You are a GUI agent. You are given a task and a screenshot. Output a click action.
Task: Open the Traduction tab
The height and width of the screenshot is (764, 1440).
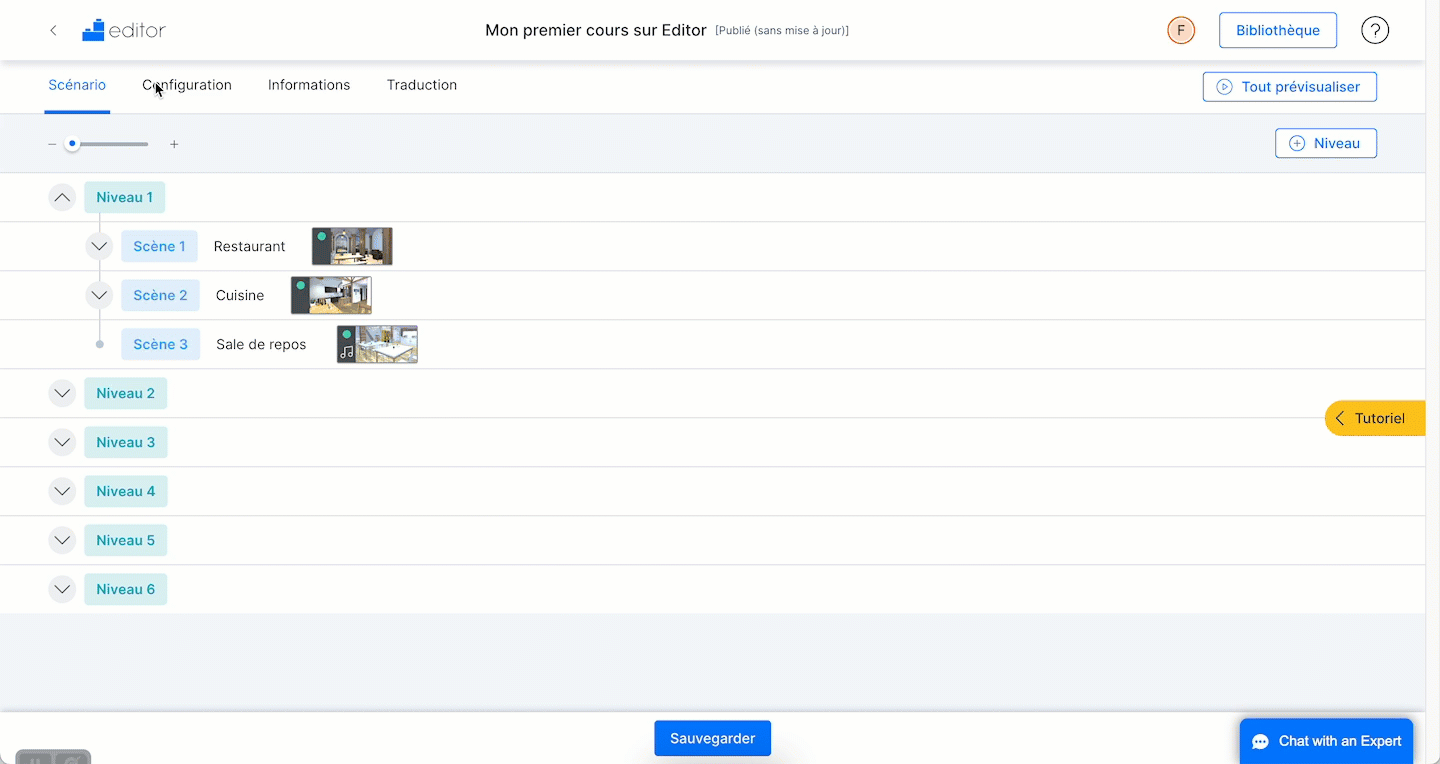point(422,85)
